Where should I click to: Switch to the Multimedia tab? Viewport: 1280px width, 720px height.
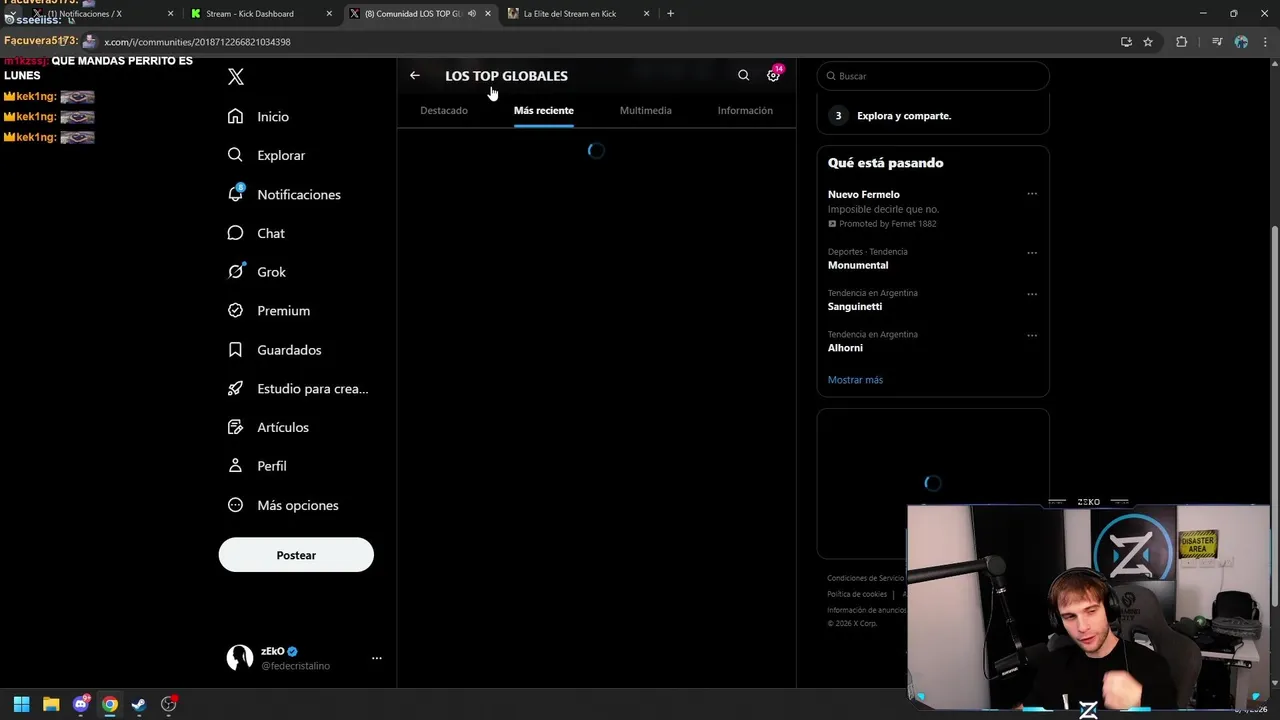pyautogui.click(x=646, y=110)
